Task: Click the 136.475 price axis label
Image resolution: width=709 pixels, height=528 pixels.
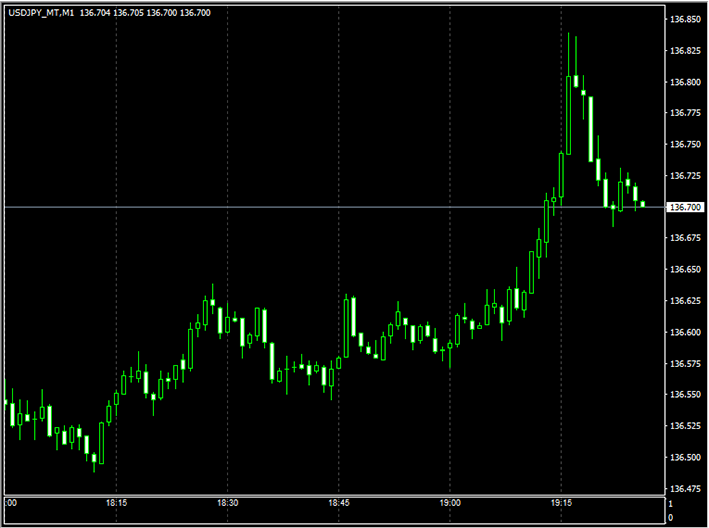Action: 685,489
